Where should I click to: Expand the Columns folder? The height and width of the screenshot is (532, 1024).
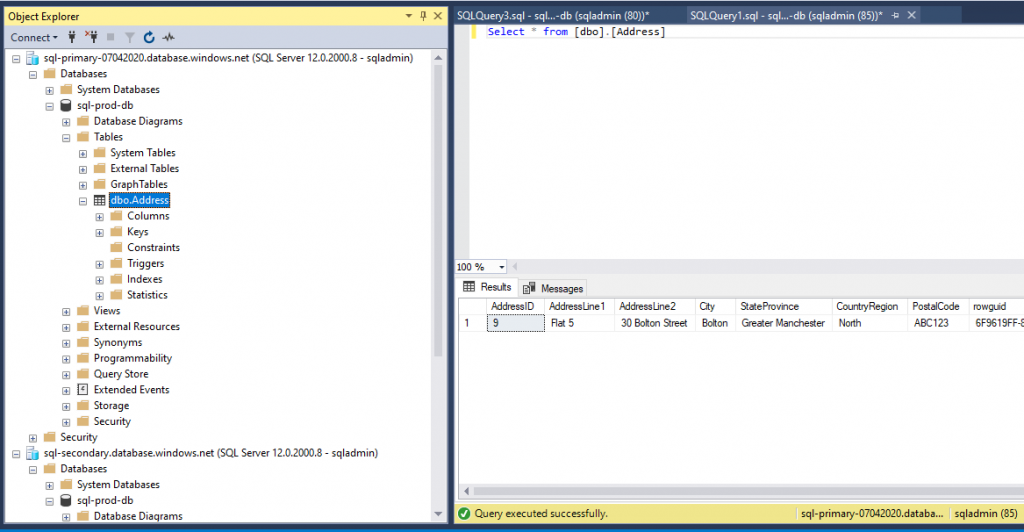tap(99, 217)
